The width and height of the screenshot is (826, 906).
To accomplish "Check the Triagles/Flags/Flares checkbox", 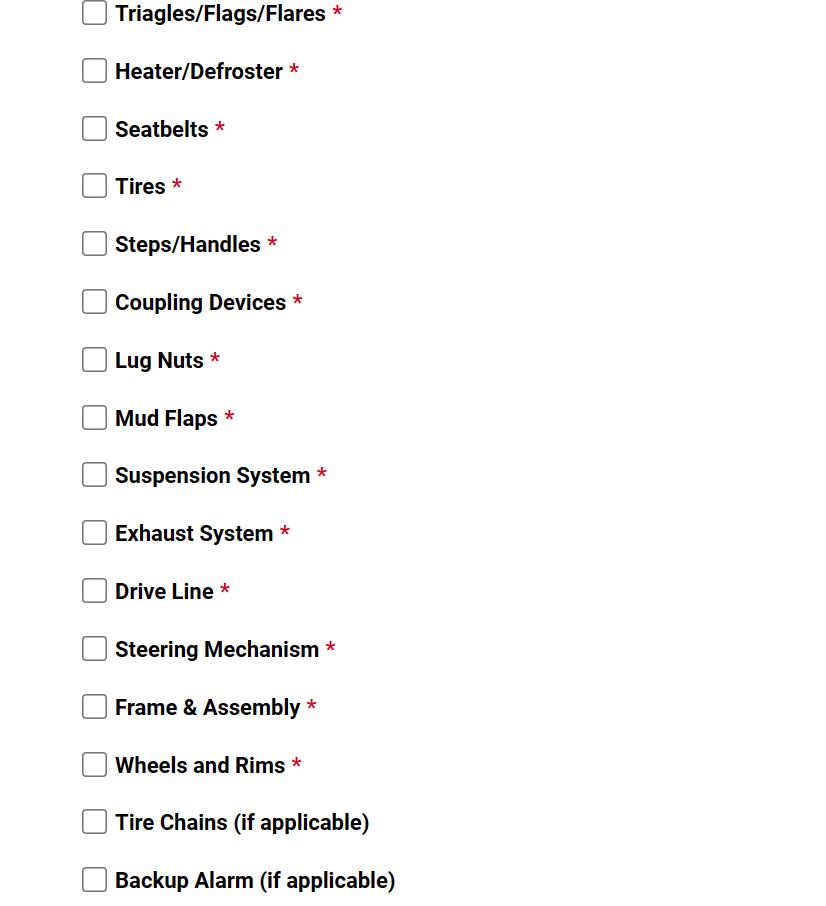I will [94, 13].
